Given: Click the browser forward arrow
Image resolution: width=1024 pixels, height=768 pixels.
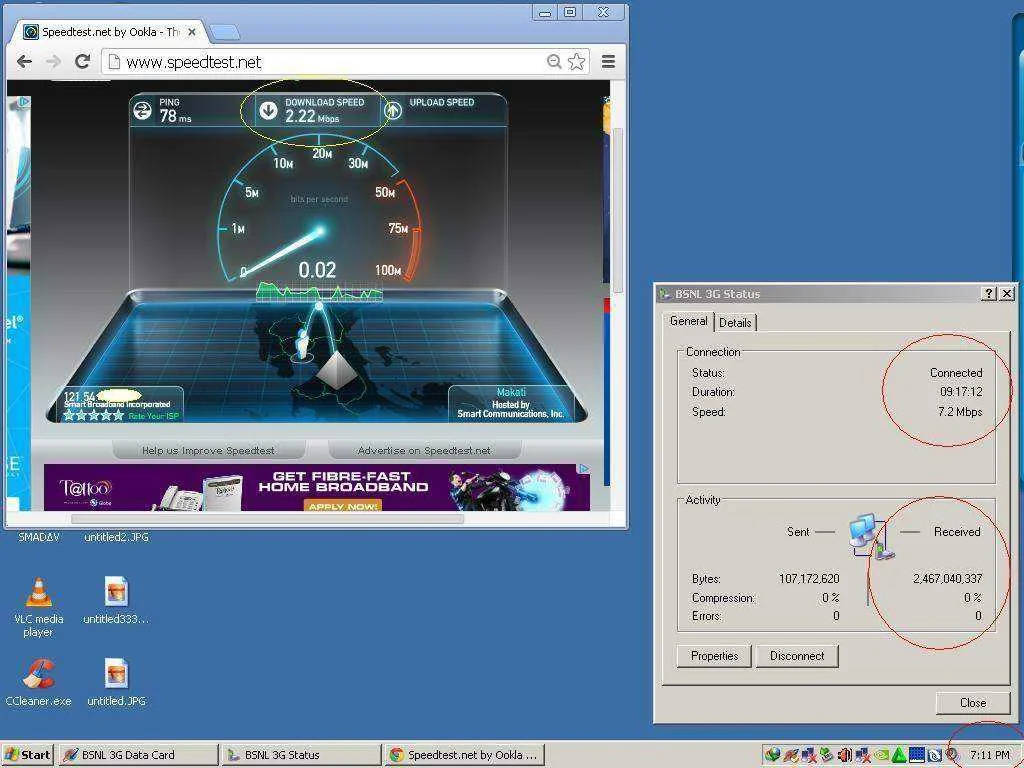Looking at the screenshot, I should click(x=53, y=61).
